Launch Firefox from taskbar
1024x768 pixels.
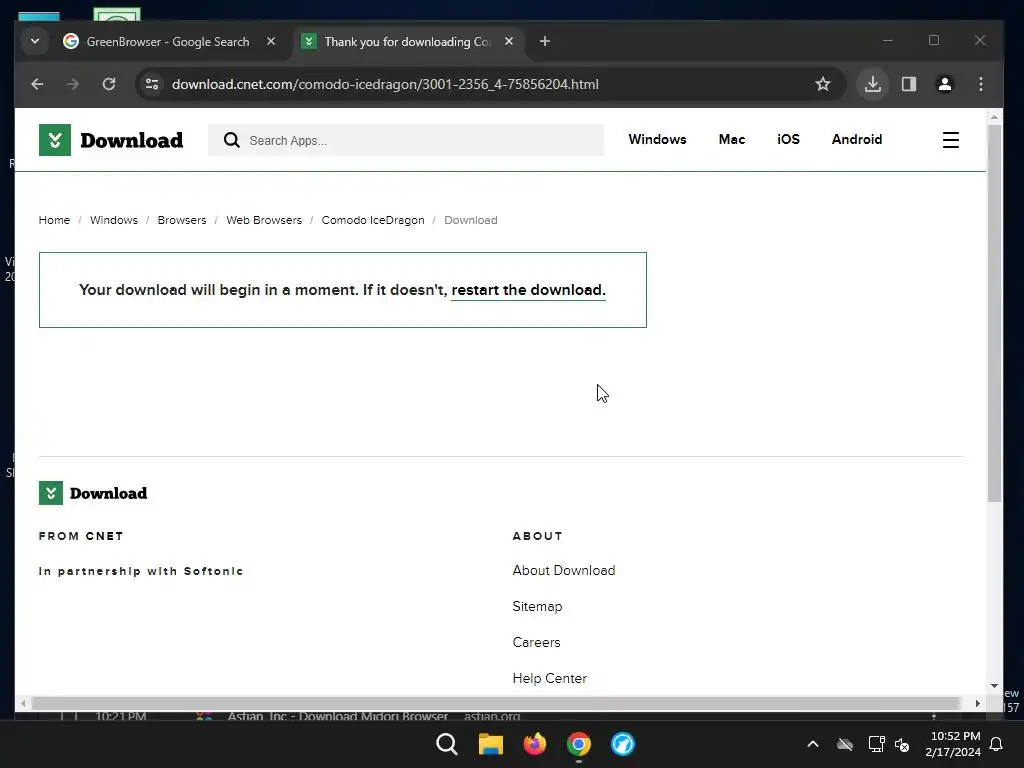pyautogui.click(x=535, y=744)
